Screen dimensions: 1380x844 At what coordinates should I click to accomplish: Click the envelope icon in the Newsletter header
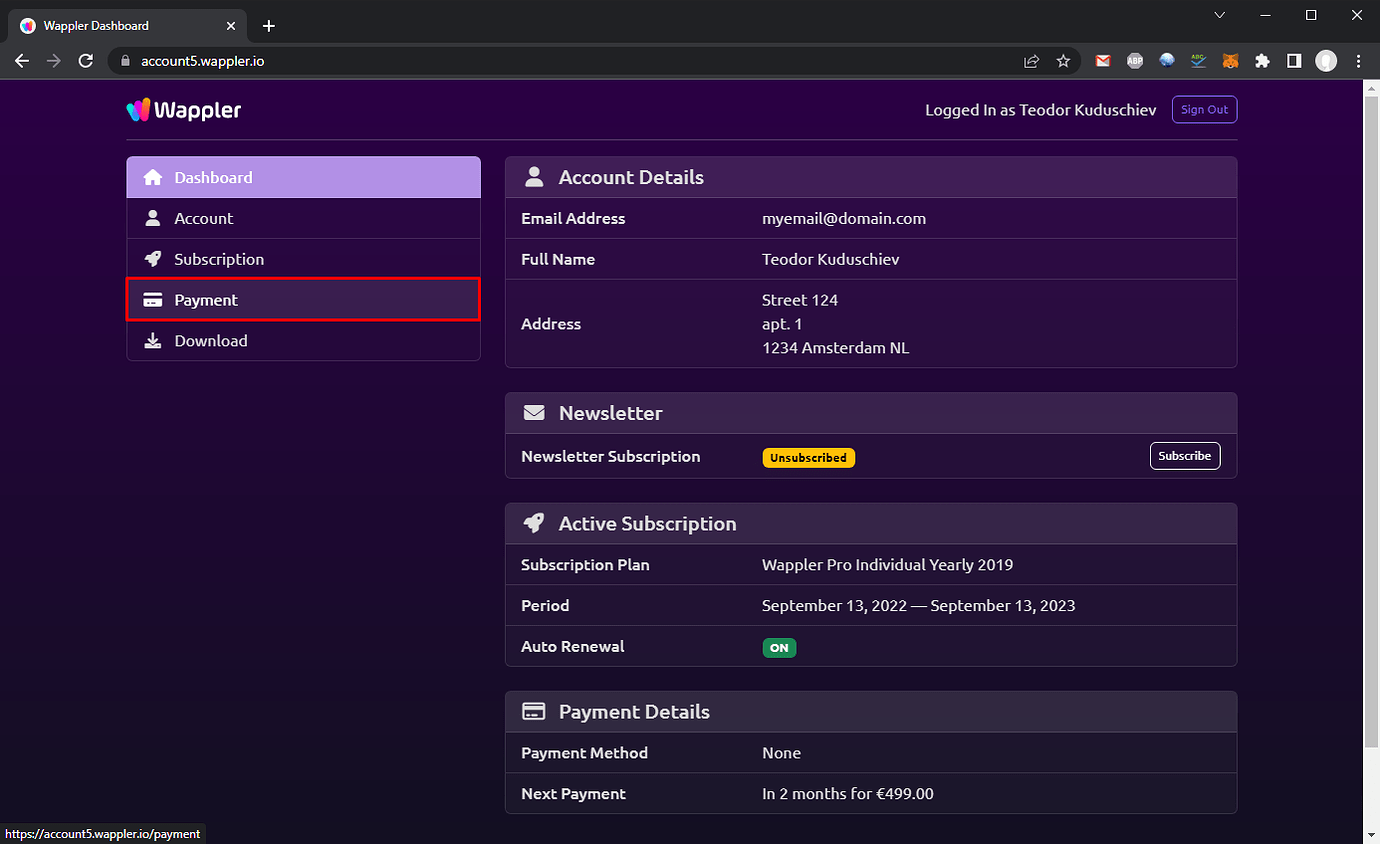(x=533, y=412)
